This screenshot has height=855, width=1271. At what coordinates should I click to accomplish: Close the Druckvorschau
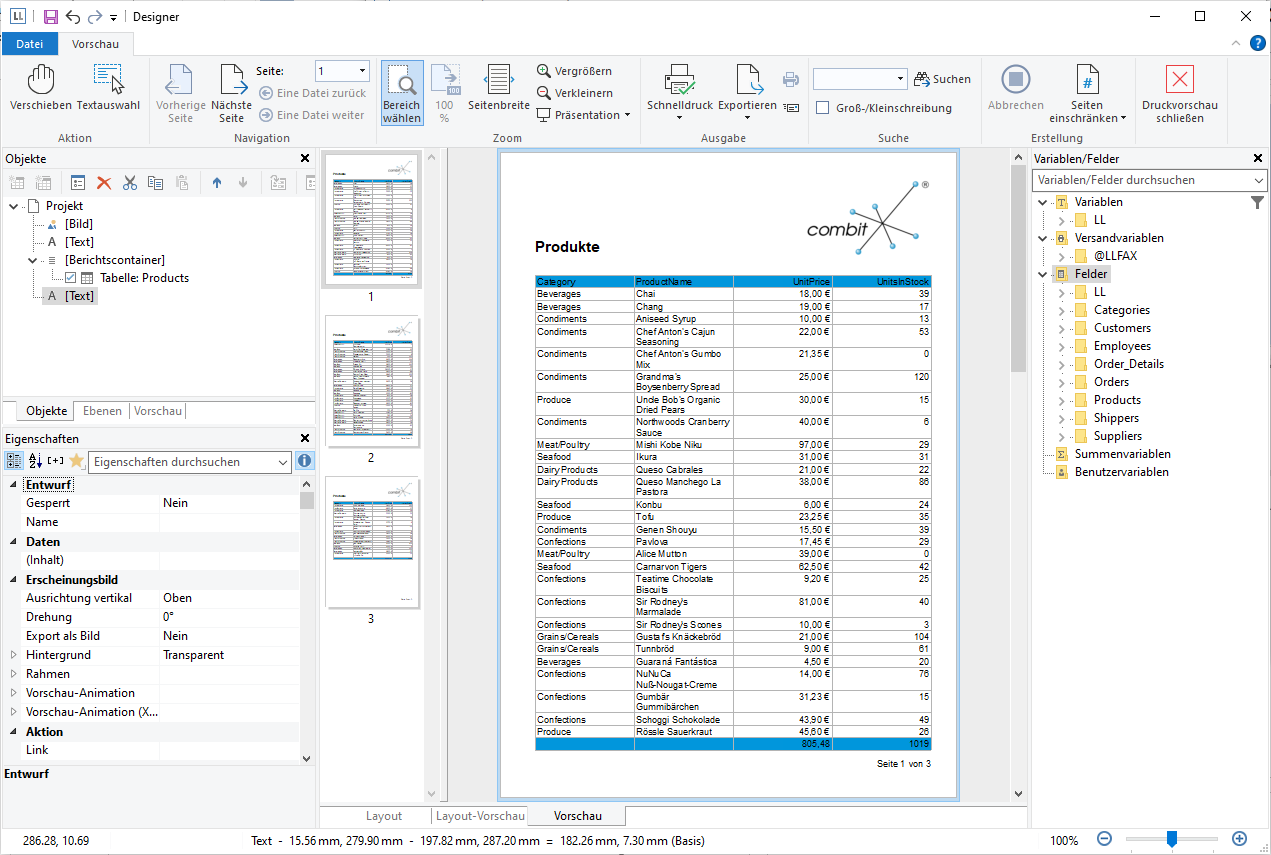coord(1179,80)
